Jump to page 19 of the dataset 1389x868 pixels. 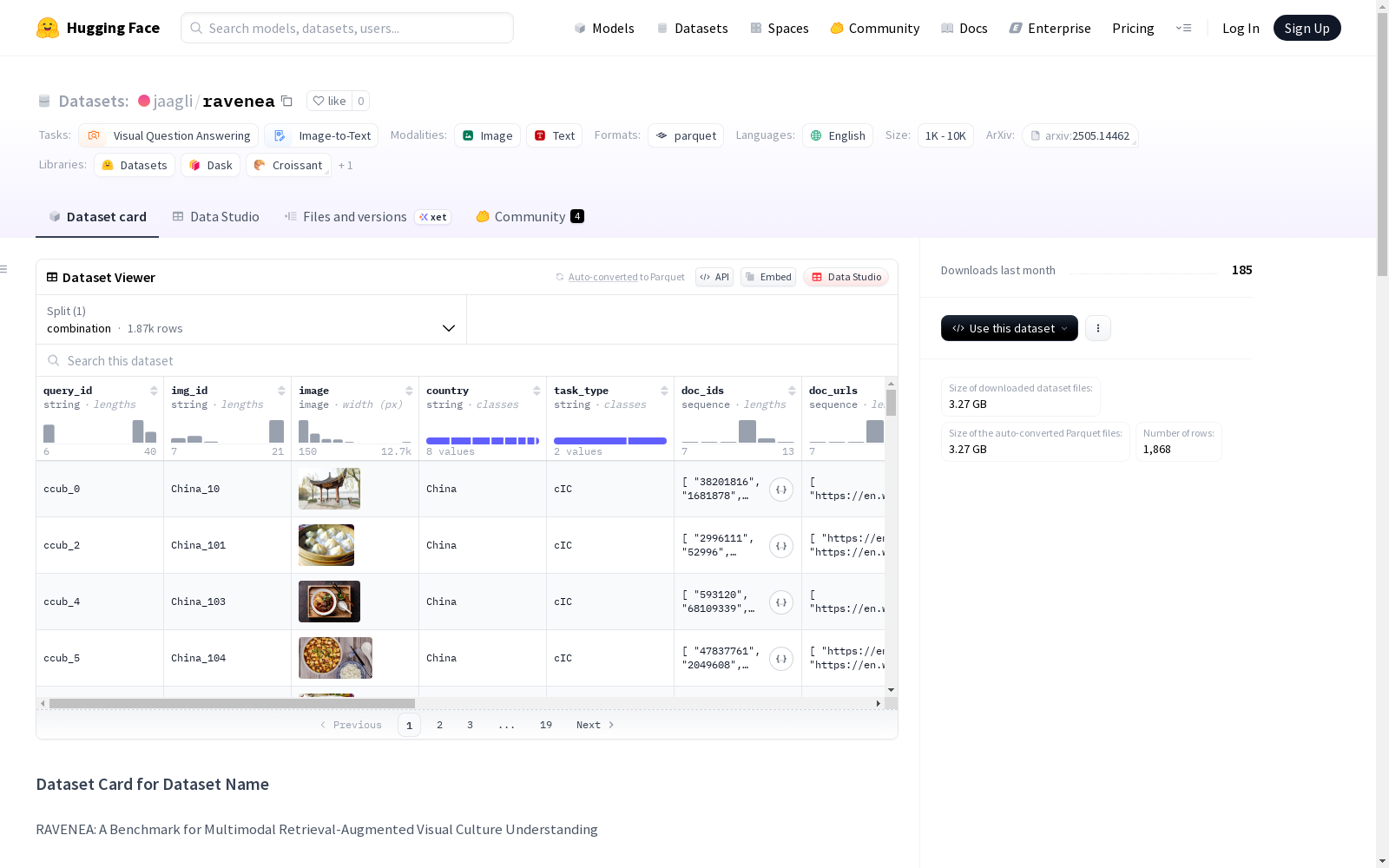546,725
